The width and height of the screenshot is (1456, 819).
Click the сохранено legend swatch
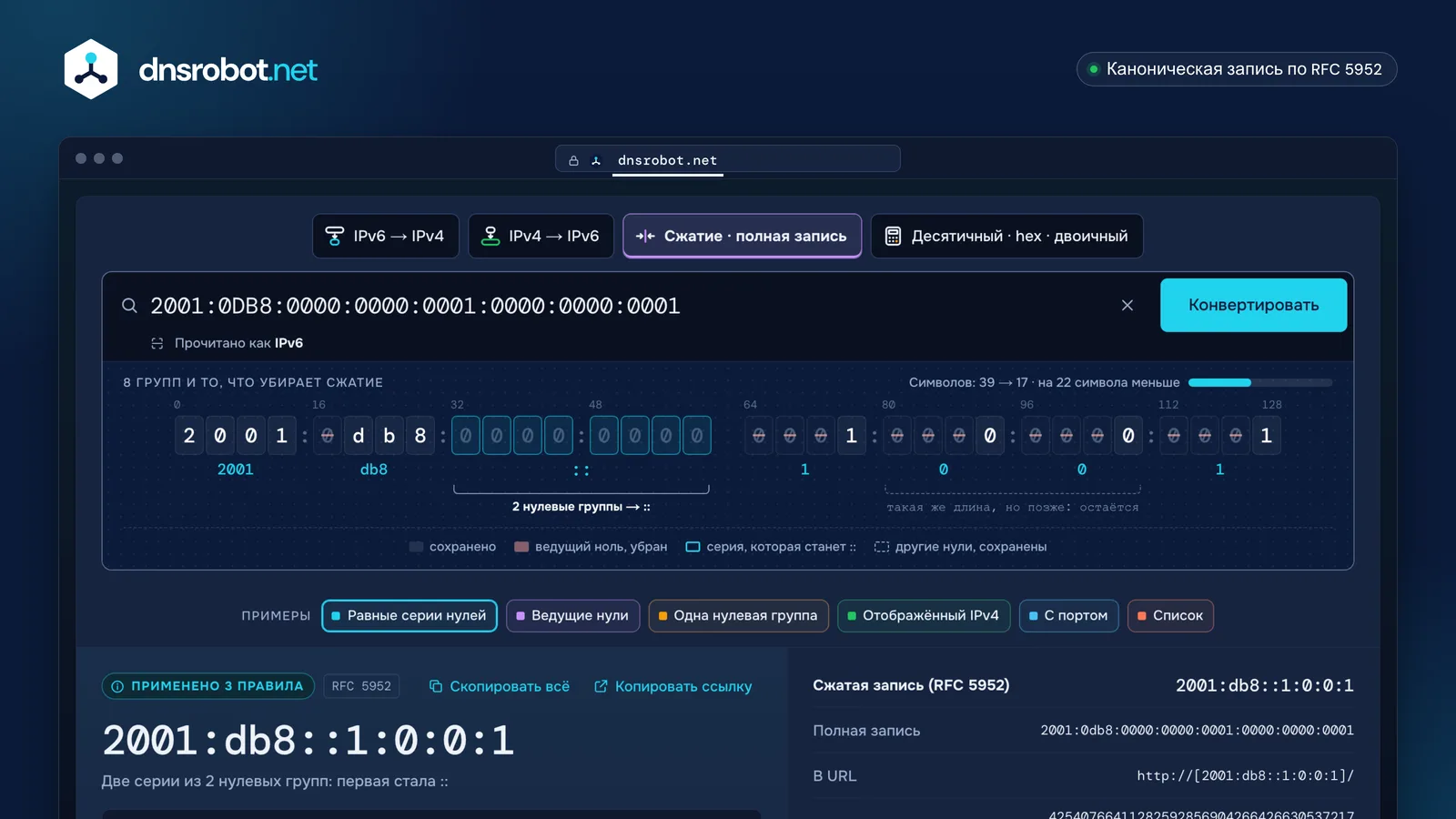coord(416,547)
